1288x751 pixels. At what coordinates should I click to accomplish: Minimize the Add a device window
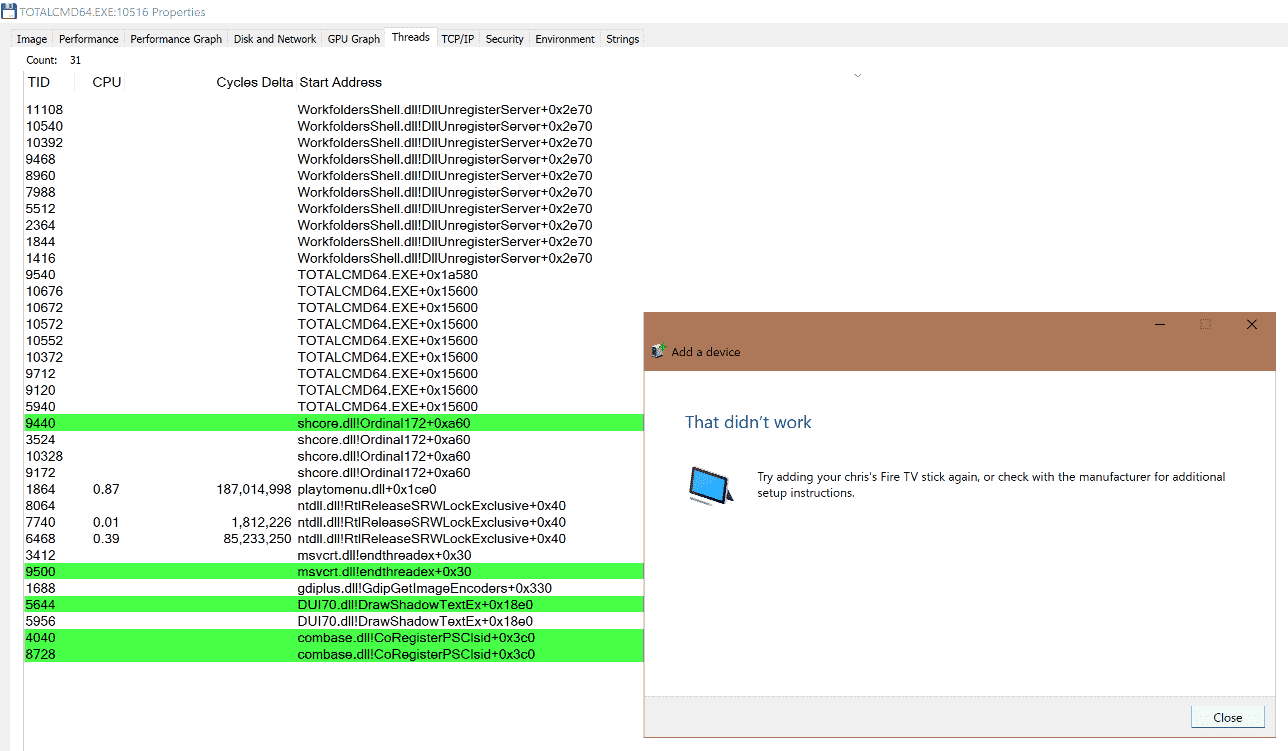tap(1160, 324)
